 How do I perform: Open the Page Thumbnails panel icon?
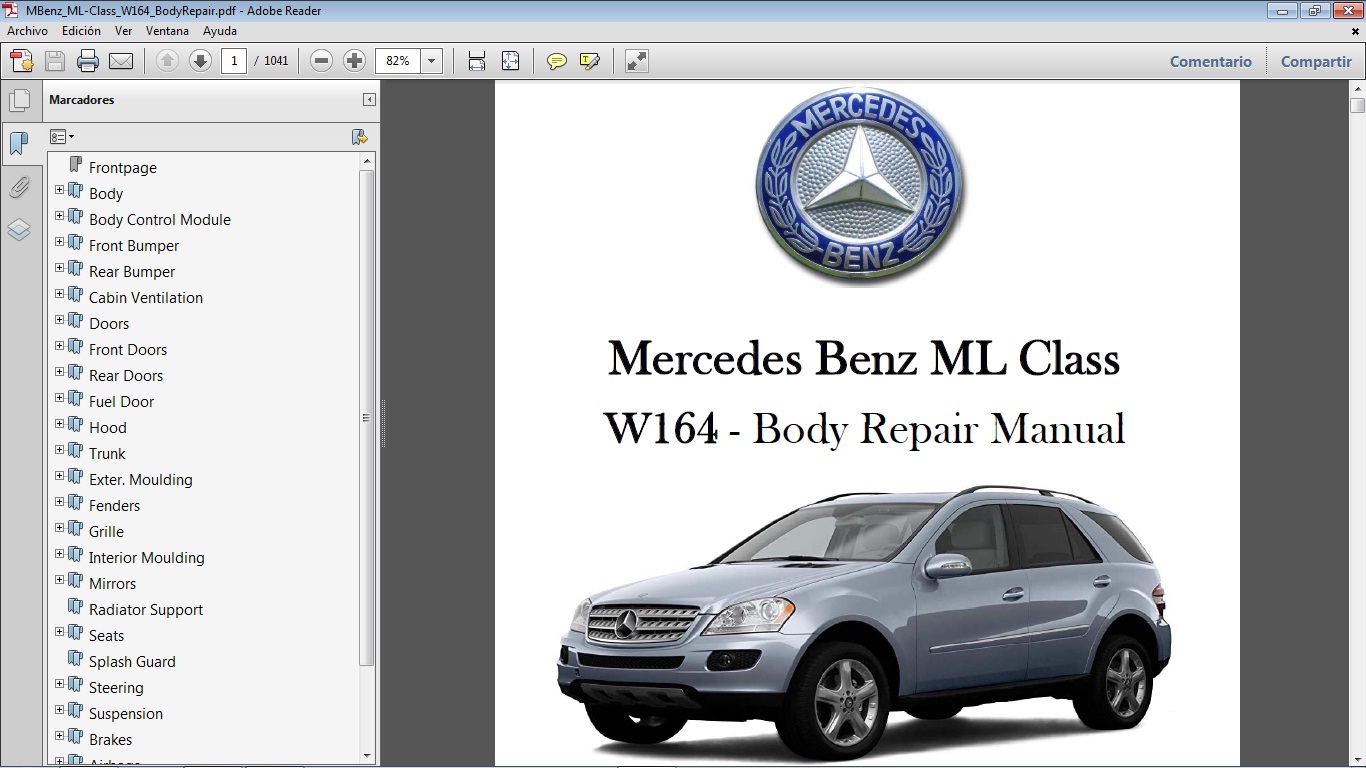(21, 99)
